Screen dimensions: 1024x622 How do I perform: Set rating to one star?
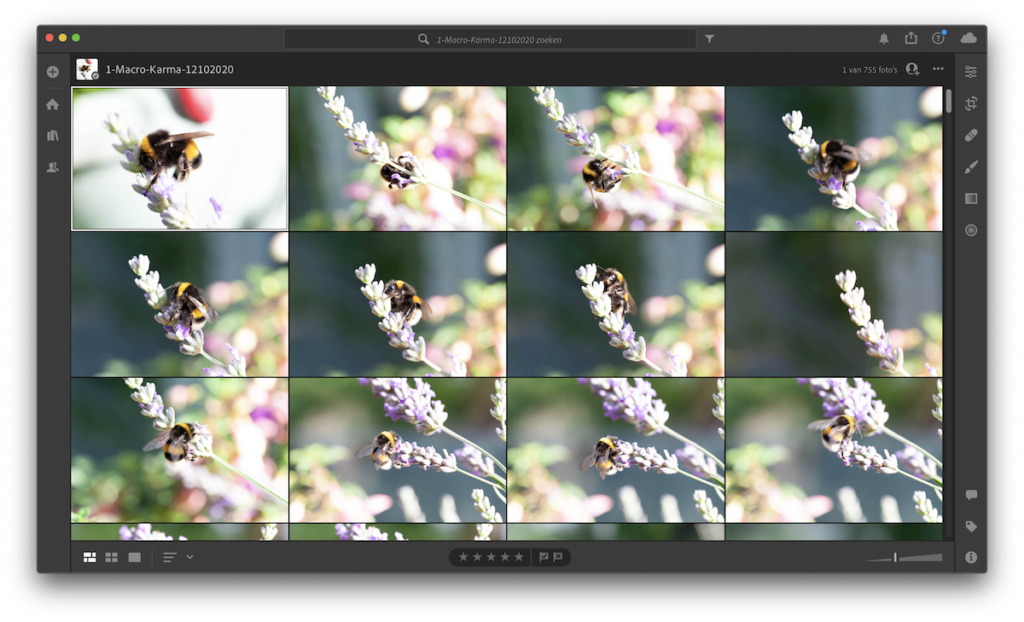point(464,557)
